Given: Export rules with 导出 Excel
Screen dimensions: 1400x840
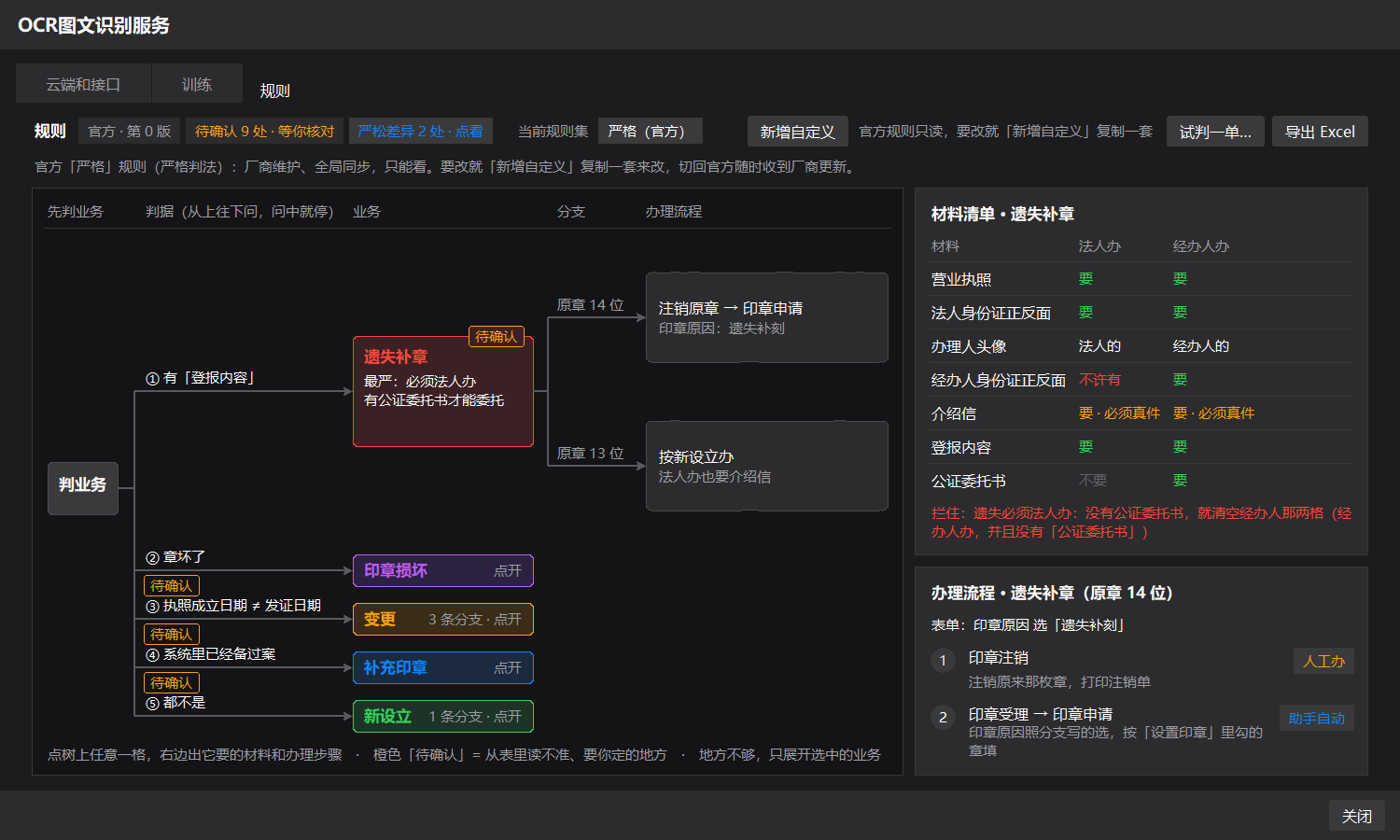Looking at the screenshot, I should click(1320, 132).
